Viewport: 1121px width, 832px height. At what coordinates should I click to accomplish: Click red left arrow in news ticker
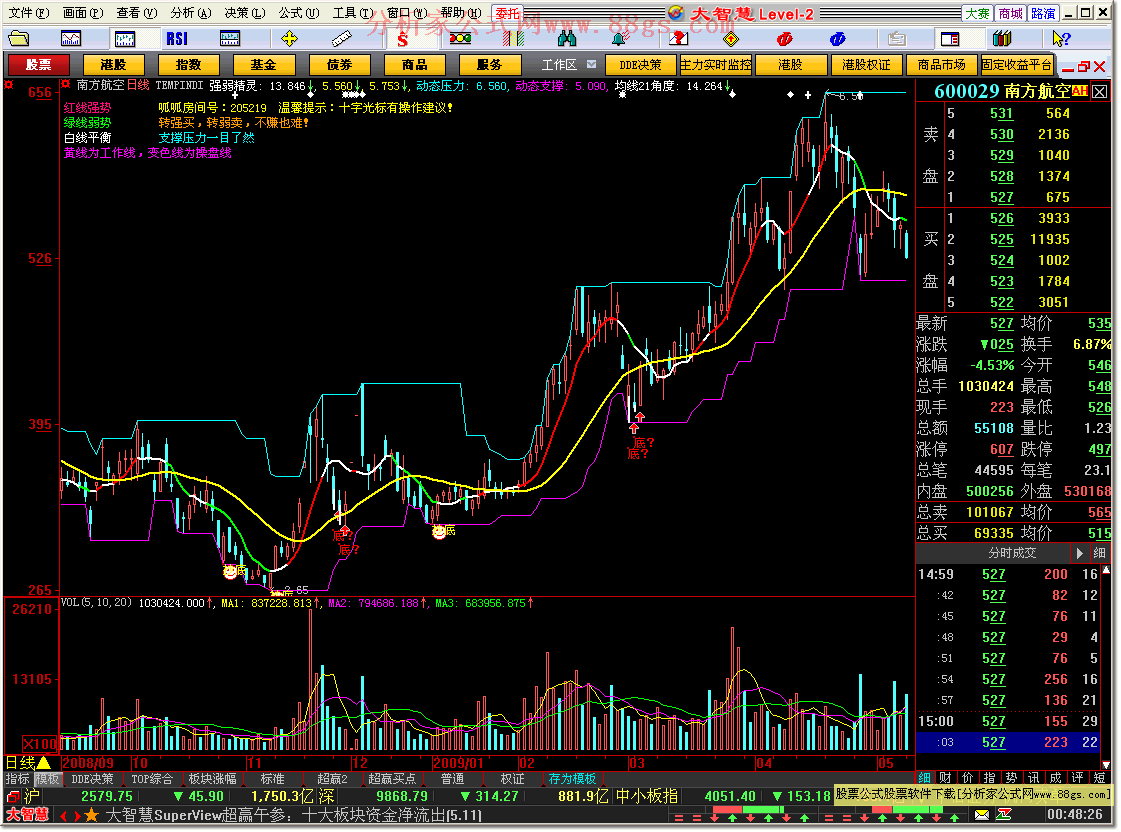coord(63,815)
